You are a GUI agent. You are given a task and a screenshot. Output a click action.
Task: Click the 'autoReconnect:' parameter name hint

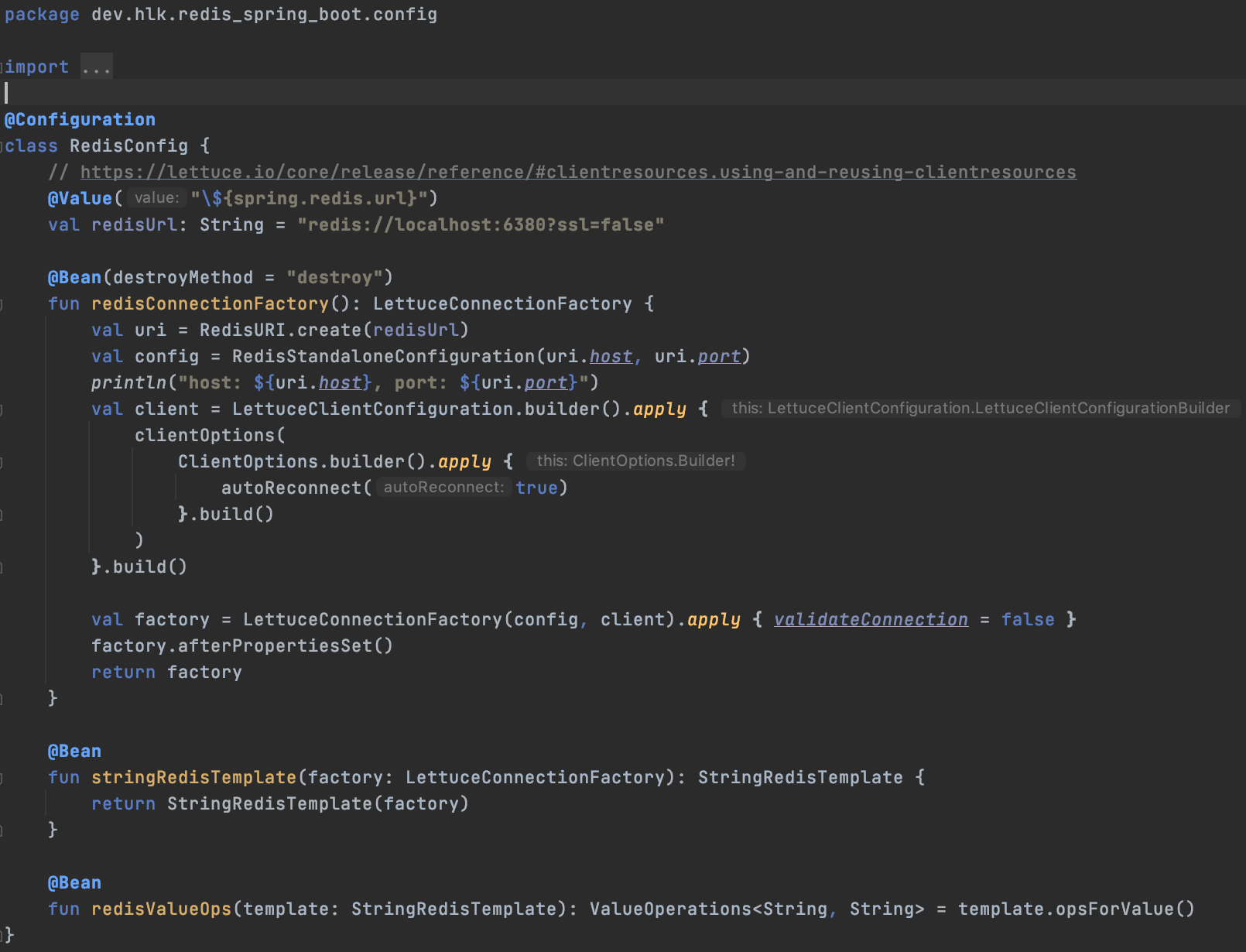pos(443,487)
